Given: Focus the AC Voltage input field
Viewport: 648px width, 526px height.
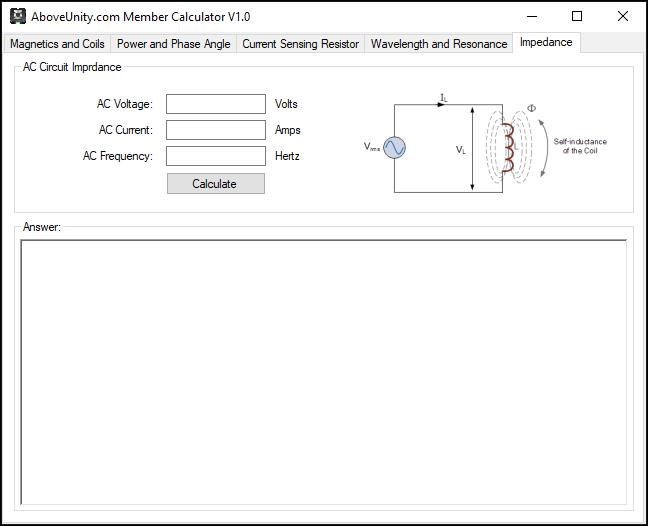Looking at the screenshot, I should pos(215,104).
